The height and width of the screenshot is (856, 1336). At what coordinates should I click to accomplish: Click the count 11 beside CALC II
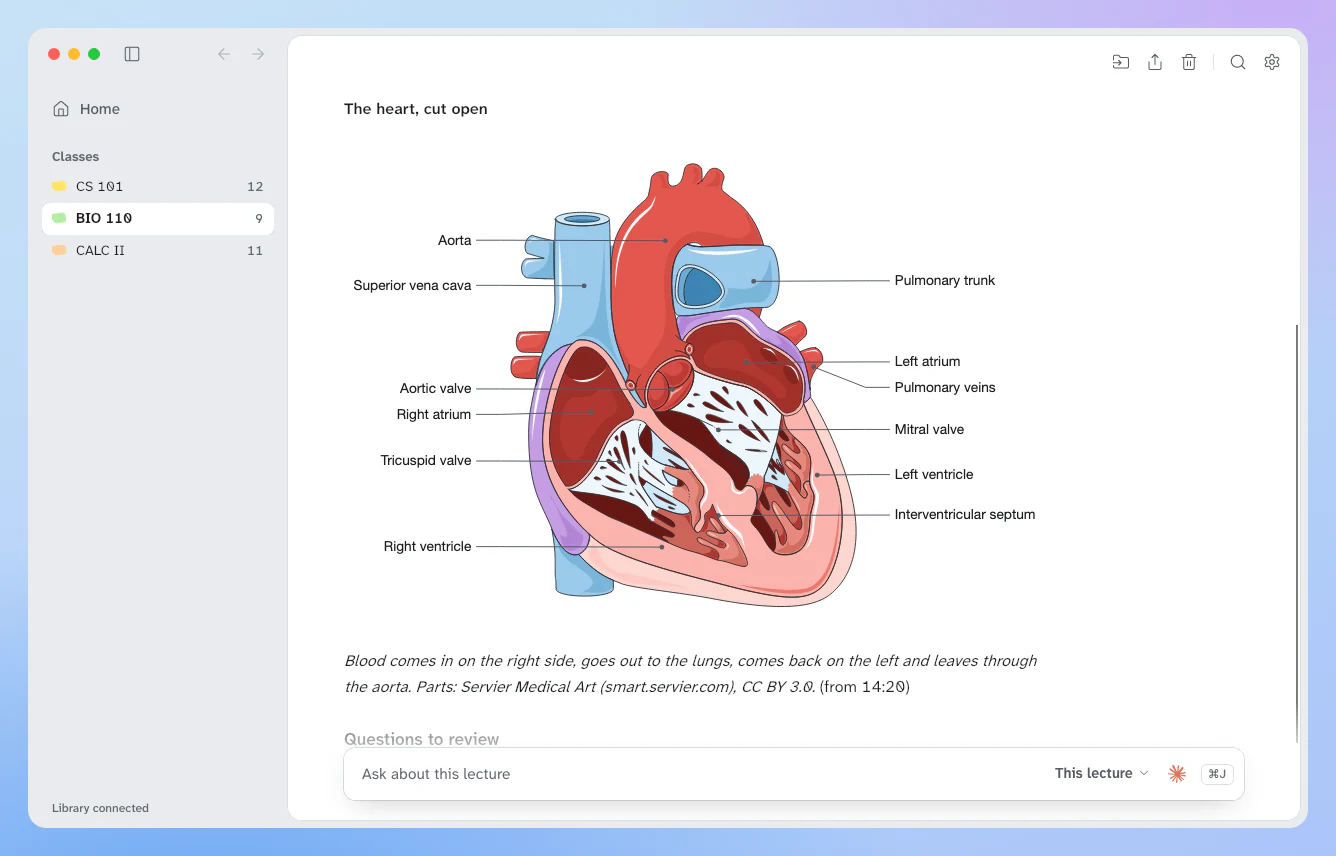pos(255,250)
